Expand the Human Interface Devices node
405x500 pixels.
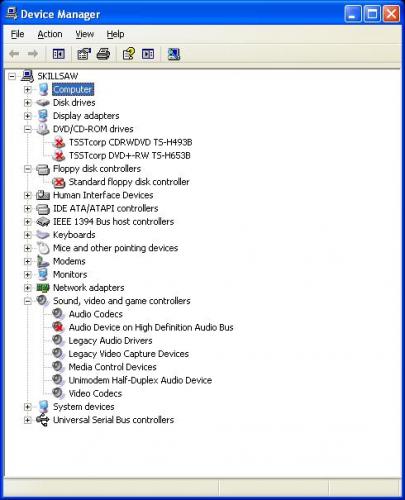pos(28,195)
